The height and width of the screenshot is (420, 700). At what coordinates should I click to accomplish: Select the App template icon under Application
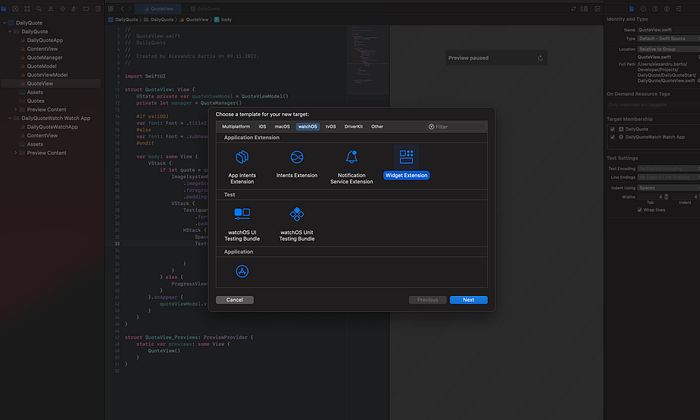(242, 271)
